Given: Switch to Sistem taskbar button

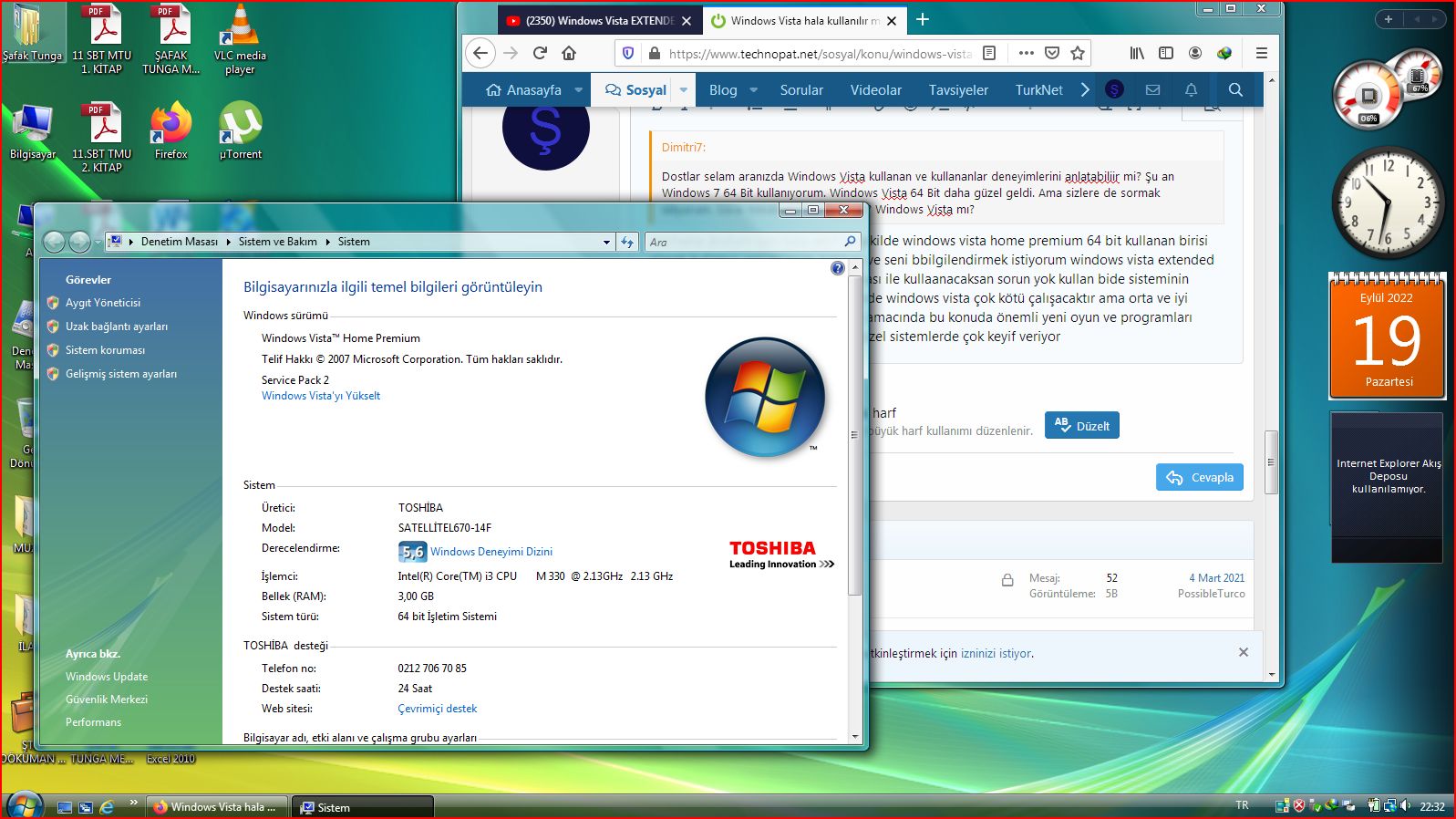Looking at the screenshot, I should tap(363, 807).
